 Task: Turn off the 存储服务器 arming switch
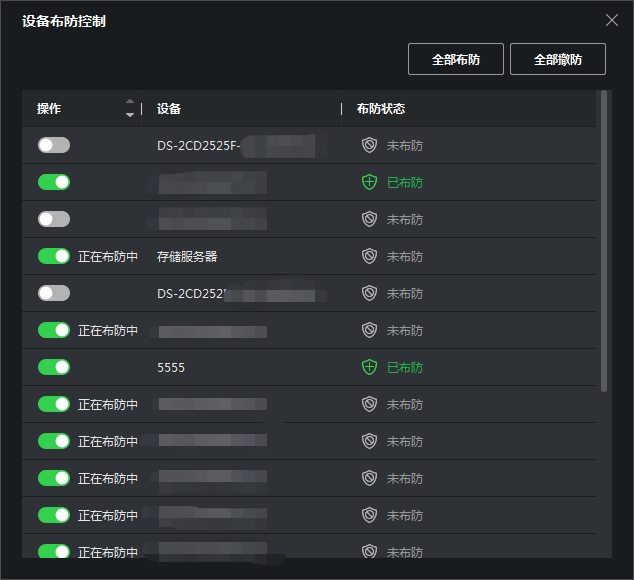click(x=54, y=256)
